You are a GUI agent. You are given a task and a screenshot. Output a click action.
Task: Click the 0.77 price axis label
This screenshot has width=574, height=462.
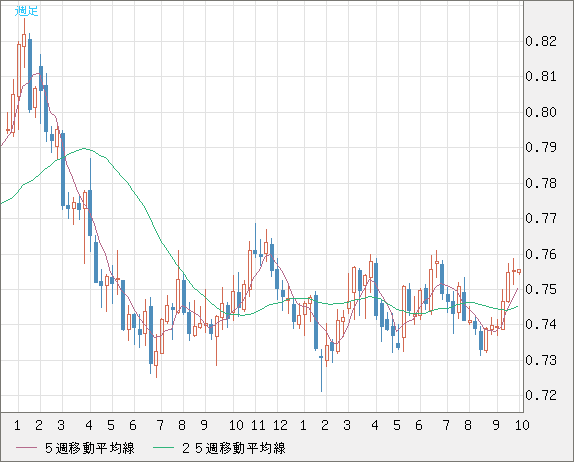[541, 219]
